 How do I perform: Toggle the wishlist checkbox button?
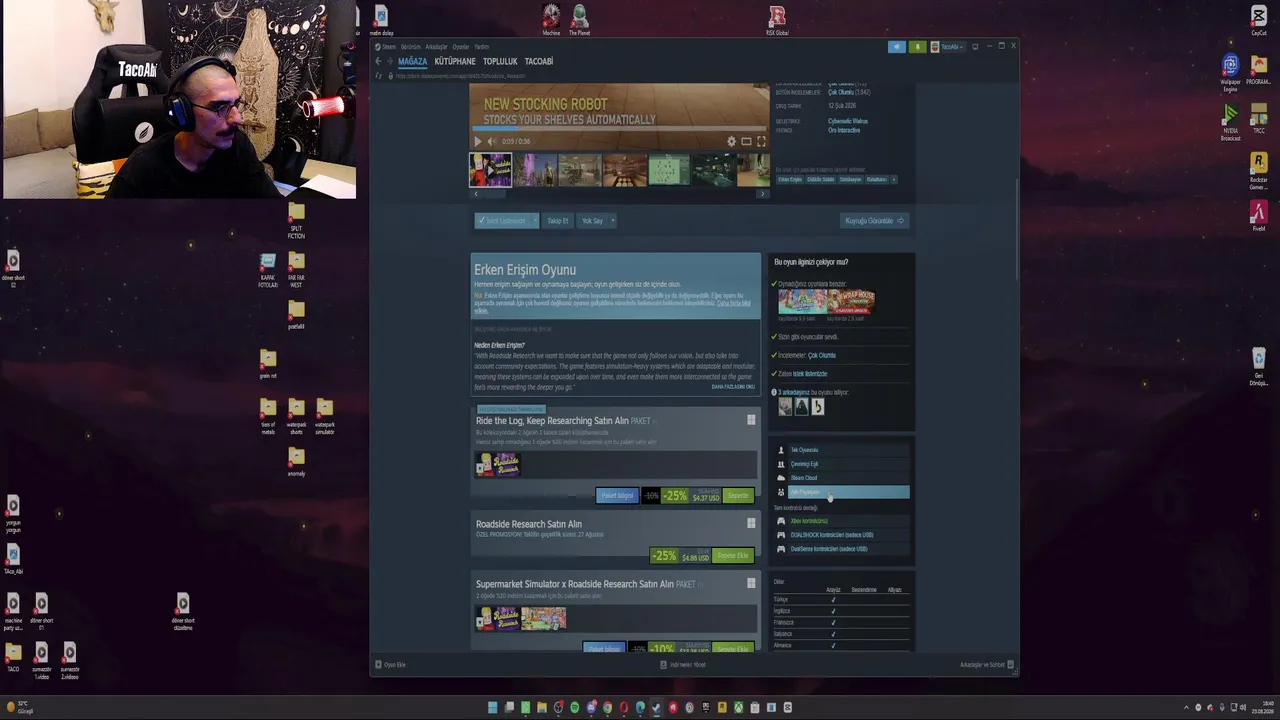tap(502, 221)
